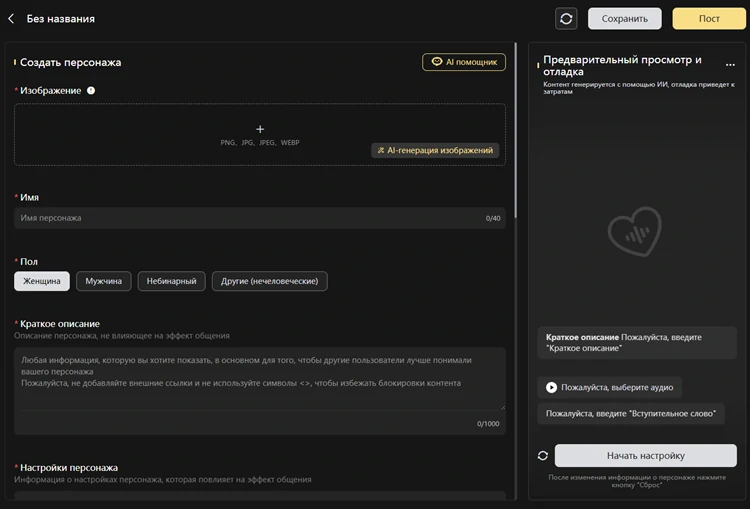Click the Предварительный просмотр и отладка heading

pyautogui.click(x=622, y=66)
